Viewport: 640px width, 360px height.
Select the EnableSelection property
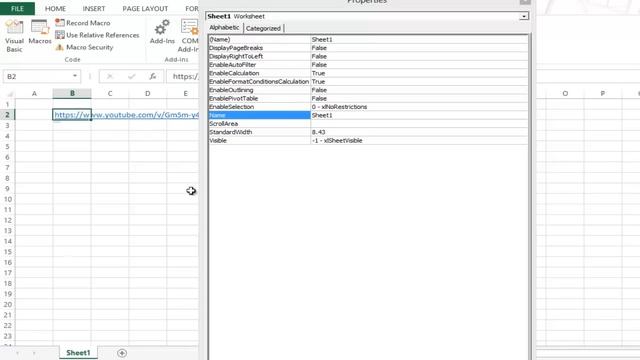(260, 107)
